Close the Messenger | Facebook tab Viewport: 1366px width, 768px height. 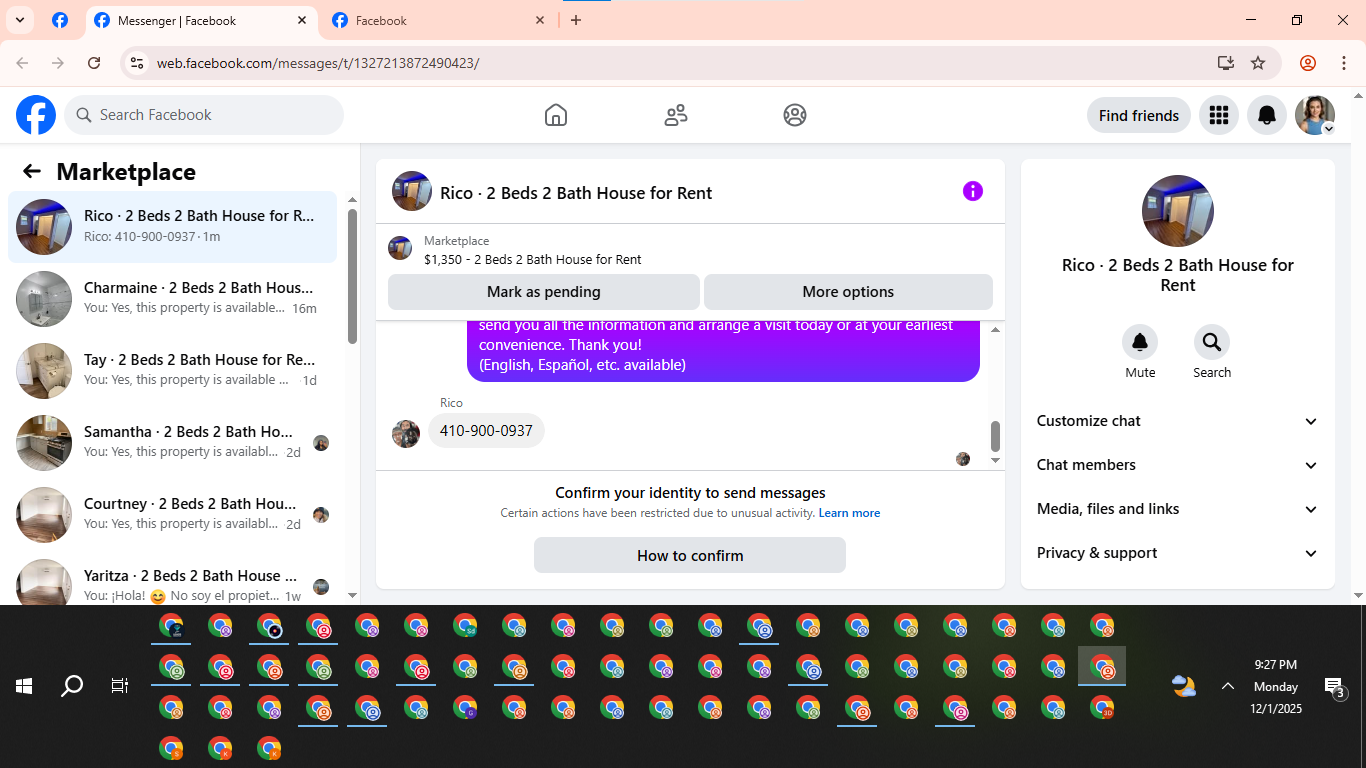[302, 20]
